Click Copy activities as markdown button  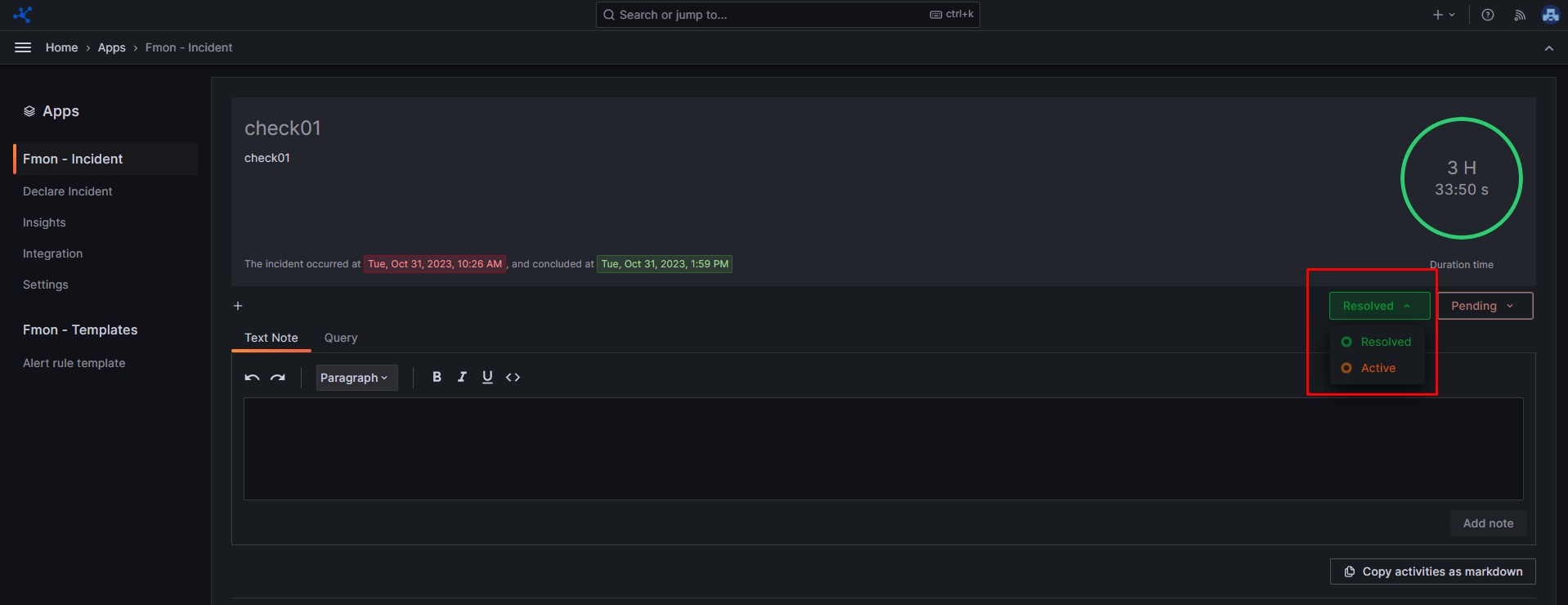(x=1432, y=571)
